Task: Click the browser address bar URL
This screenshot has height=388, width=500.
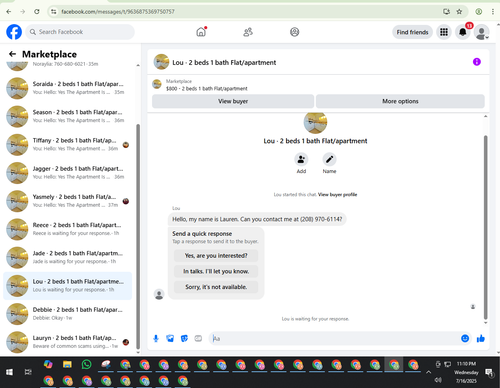Action: pos(118,12)
